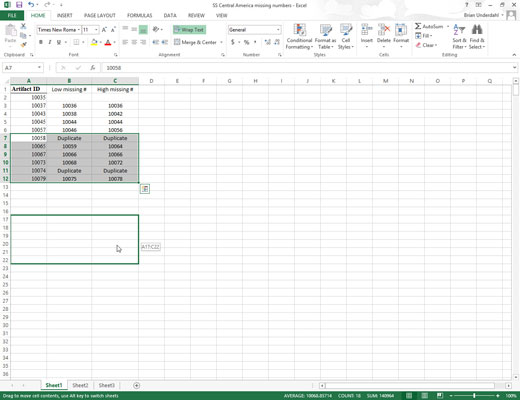
Task: Open Sort & Filter
Action: point(459,37)
